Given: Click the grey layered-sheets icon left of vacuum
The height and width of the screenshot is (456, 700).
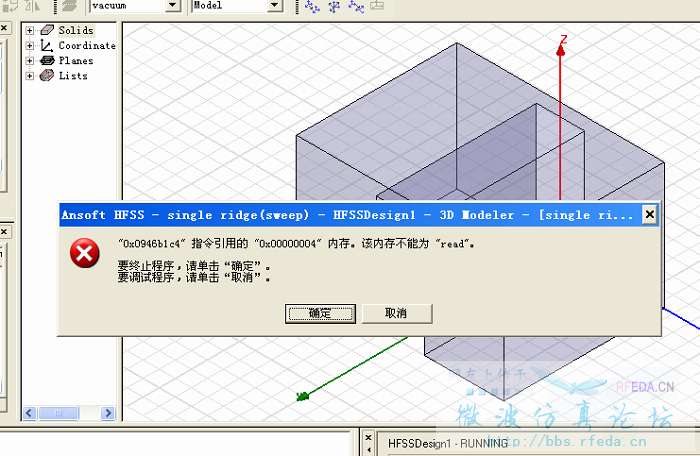Looking at the screenshot, I should [x=70, y=6].
